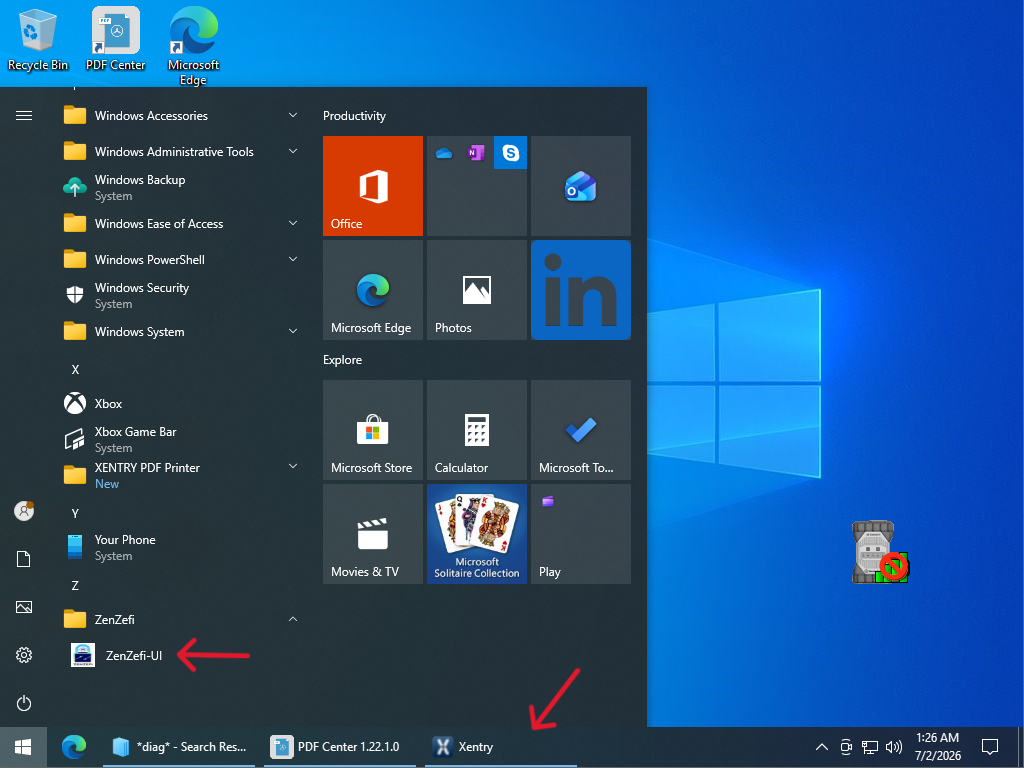Expand Windows Accessories folder
The width and height of the screenshot is (1024, 768).
click(183, 116)
